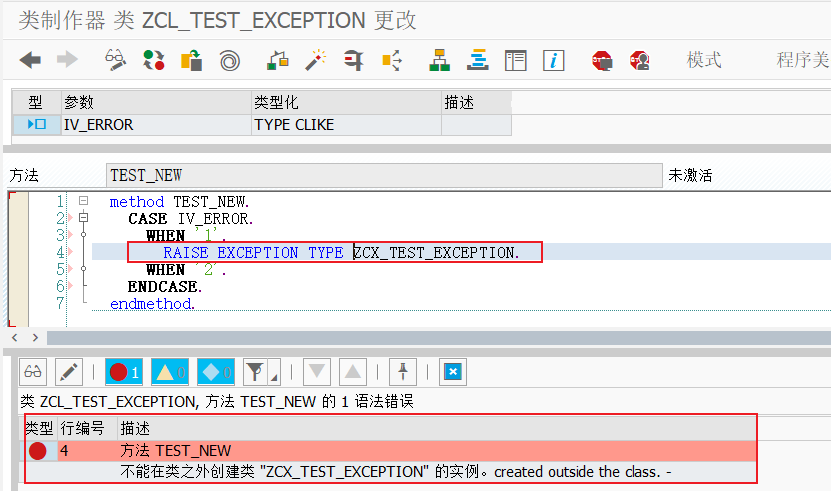Click the ENDCASE. code line
The height and width of the screenshot is (491, 831).
pos(165,286)
